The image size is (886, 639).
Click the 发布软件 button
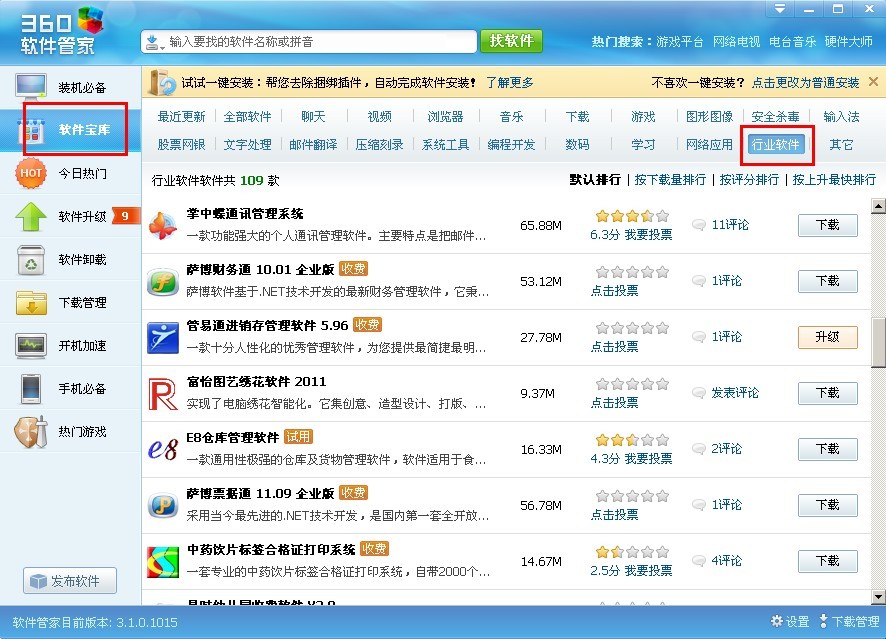point(70,581)
